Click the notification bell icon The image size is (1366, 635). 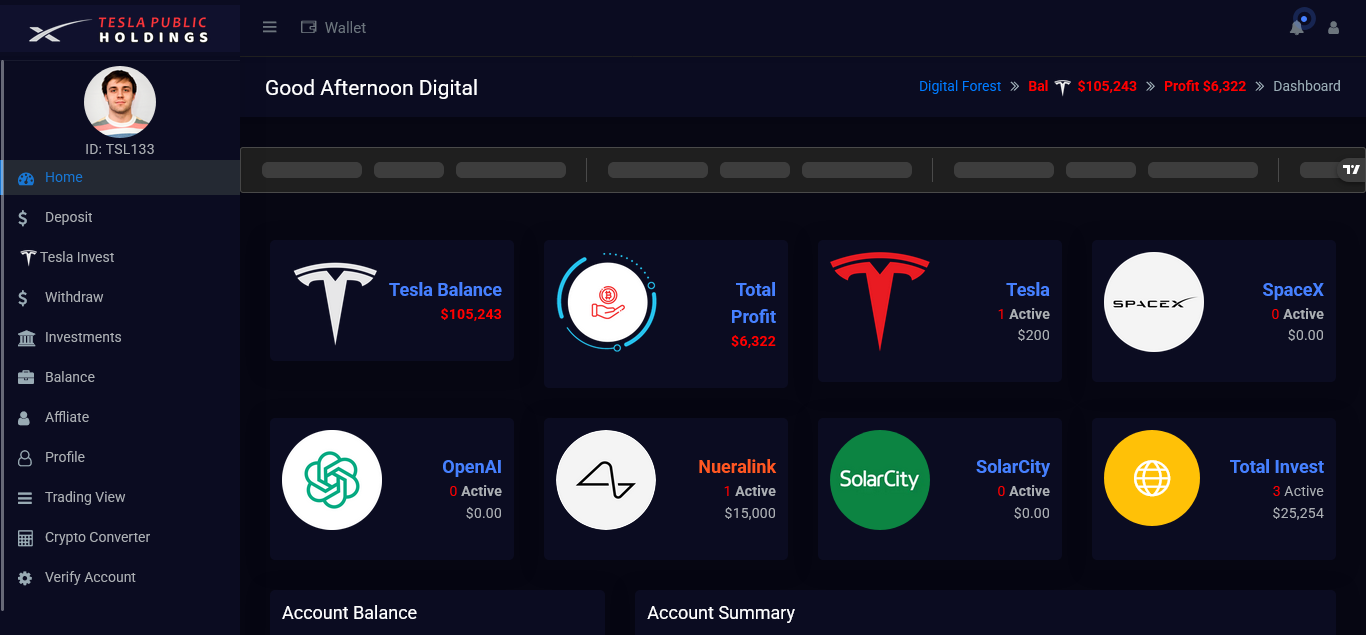1297,28
